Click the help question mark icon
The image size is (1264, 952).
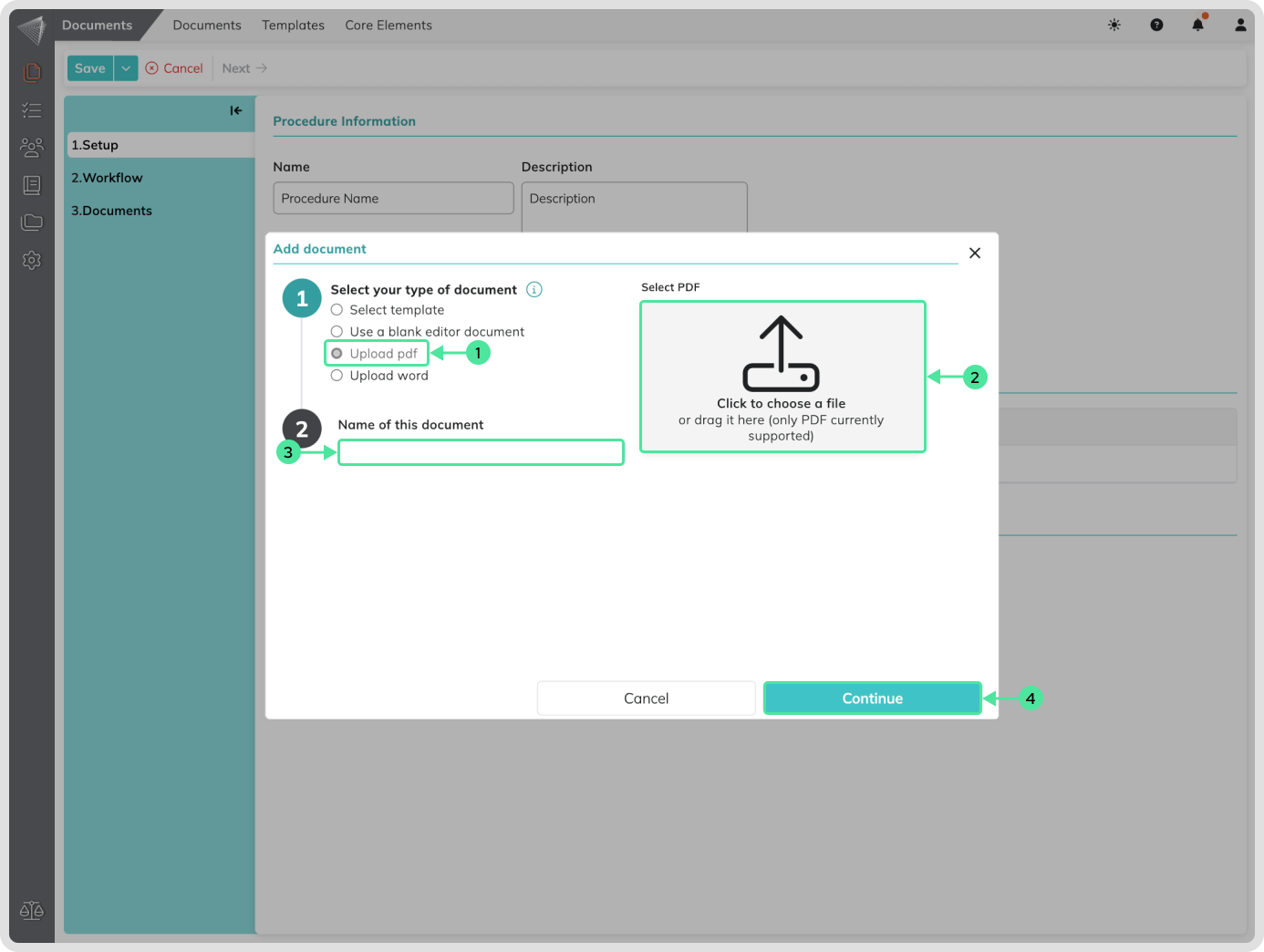(1156, 26)
